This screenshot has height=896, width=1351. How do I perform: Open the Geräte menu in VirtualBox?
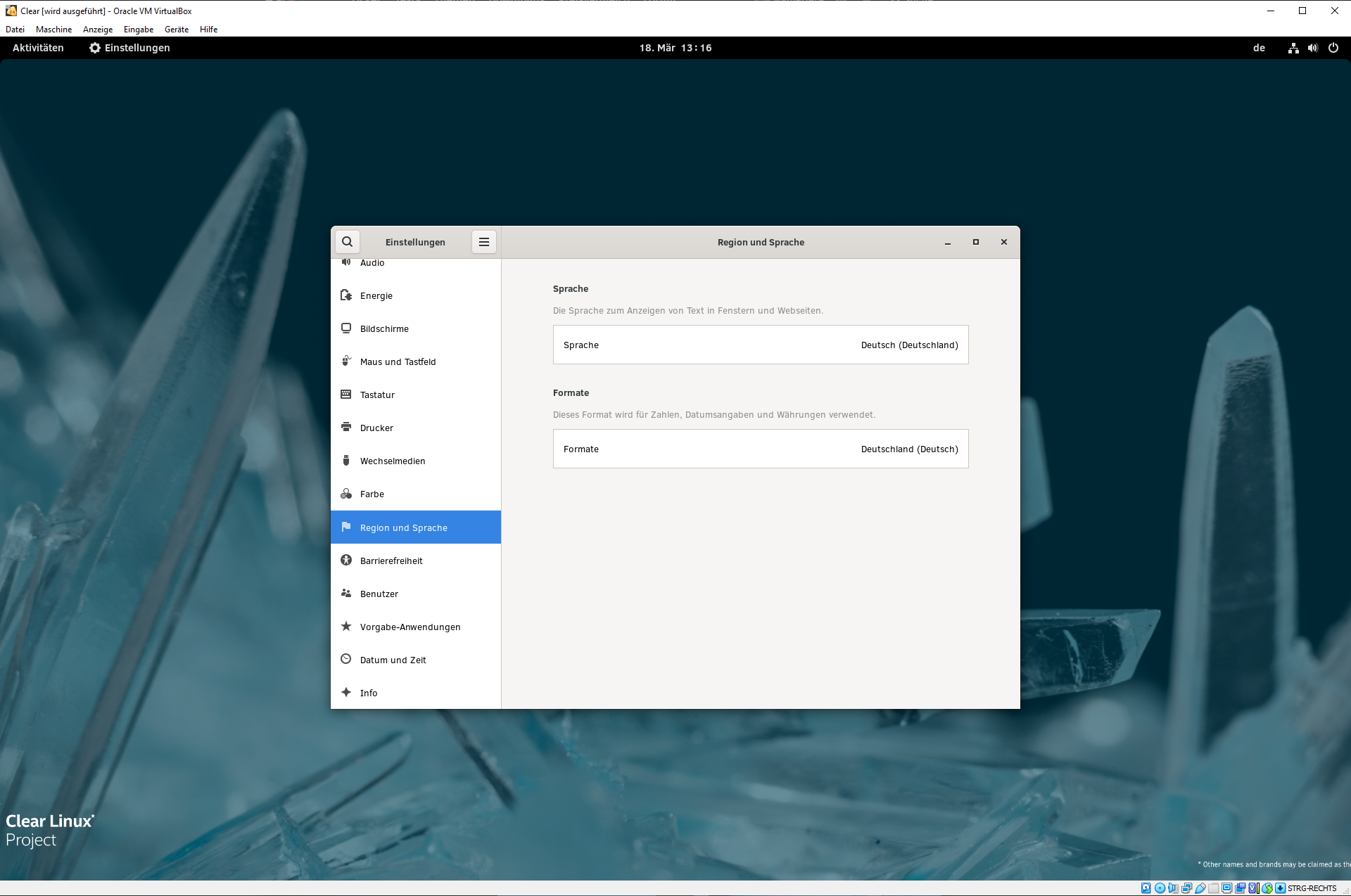point(176,30)
